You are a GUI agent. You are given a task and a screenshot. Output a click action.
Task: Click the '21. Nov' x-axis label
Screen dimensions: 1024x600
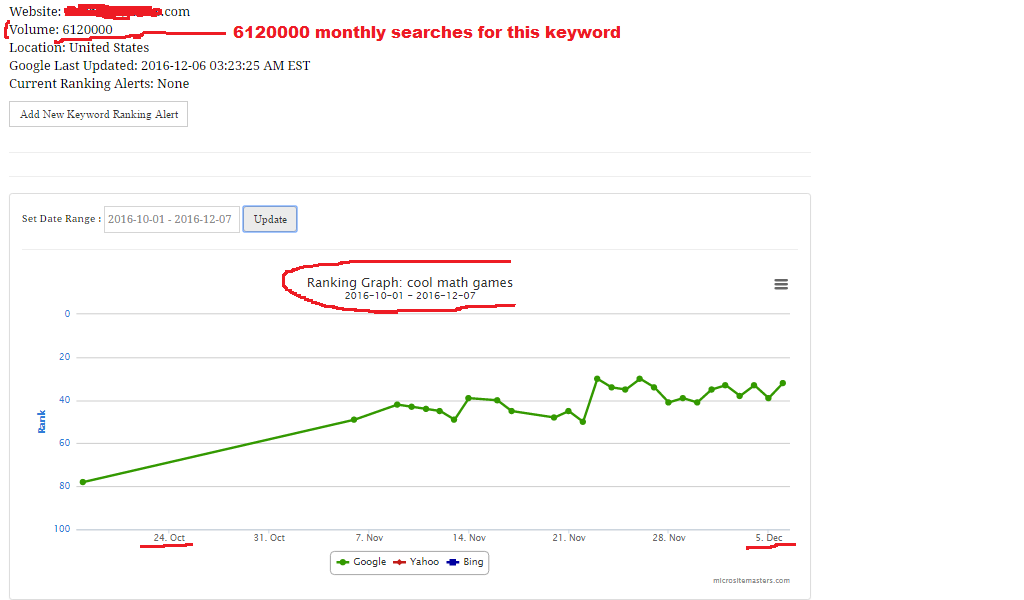point(569,538)
